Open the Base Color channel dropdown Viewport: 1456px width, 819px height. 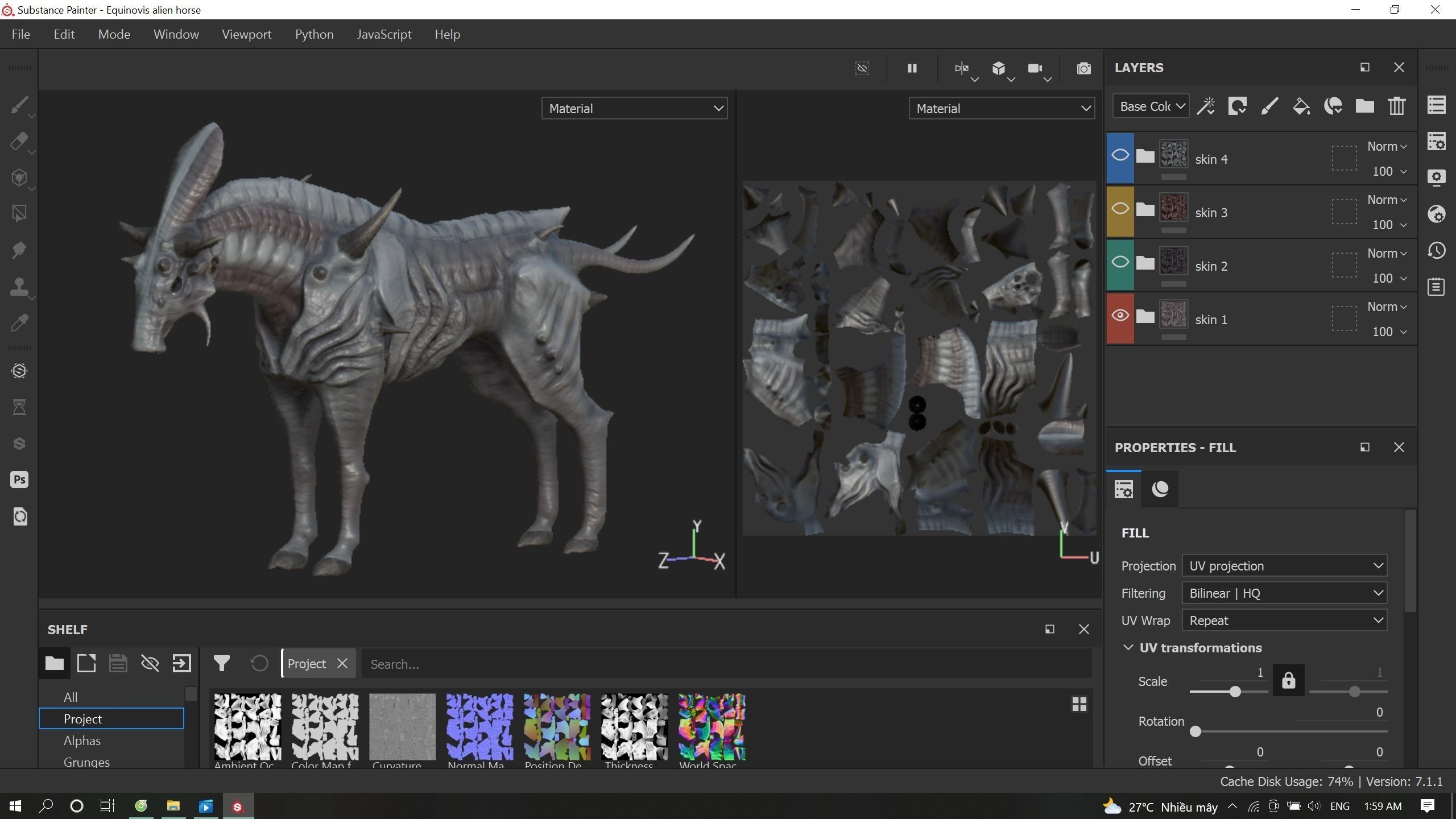(1151, 106)
